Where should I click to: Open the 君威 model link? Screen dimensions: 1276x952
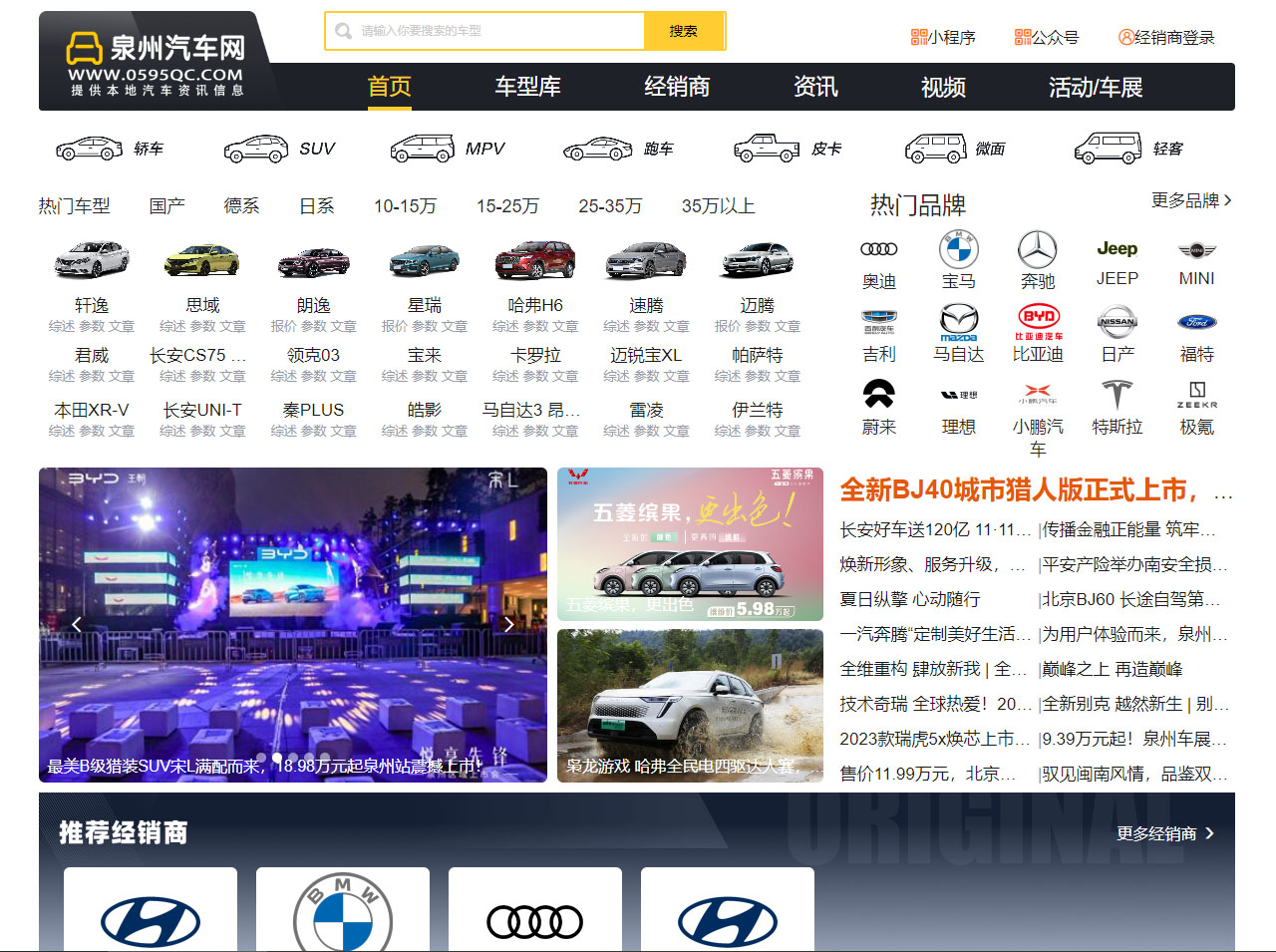(x=92, y=356)
